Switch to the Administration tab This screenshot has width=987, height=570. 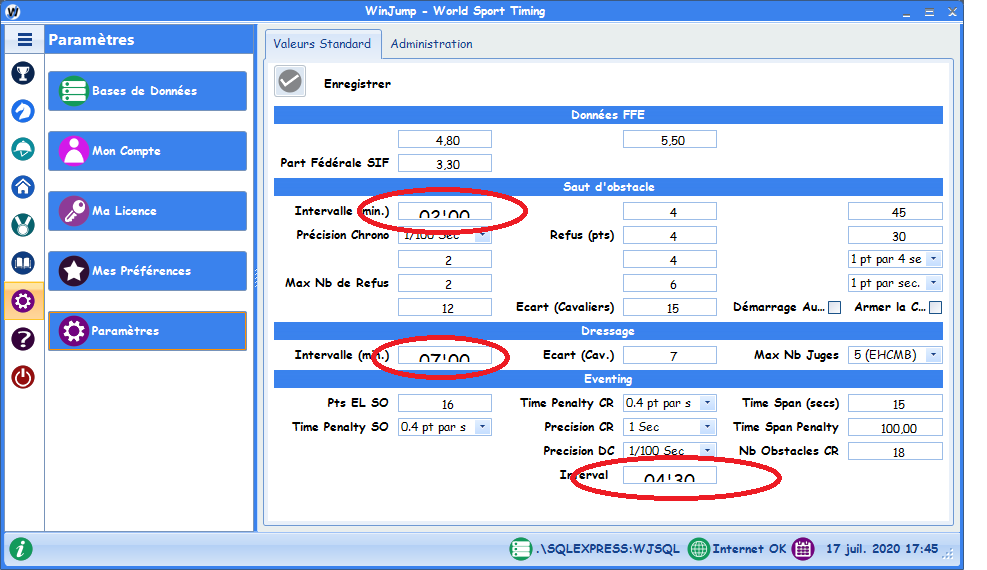431,44
